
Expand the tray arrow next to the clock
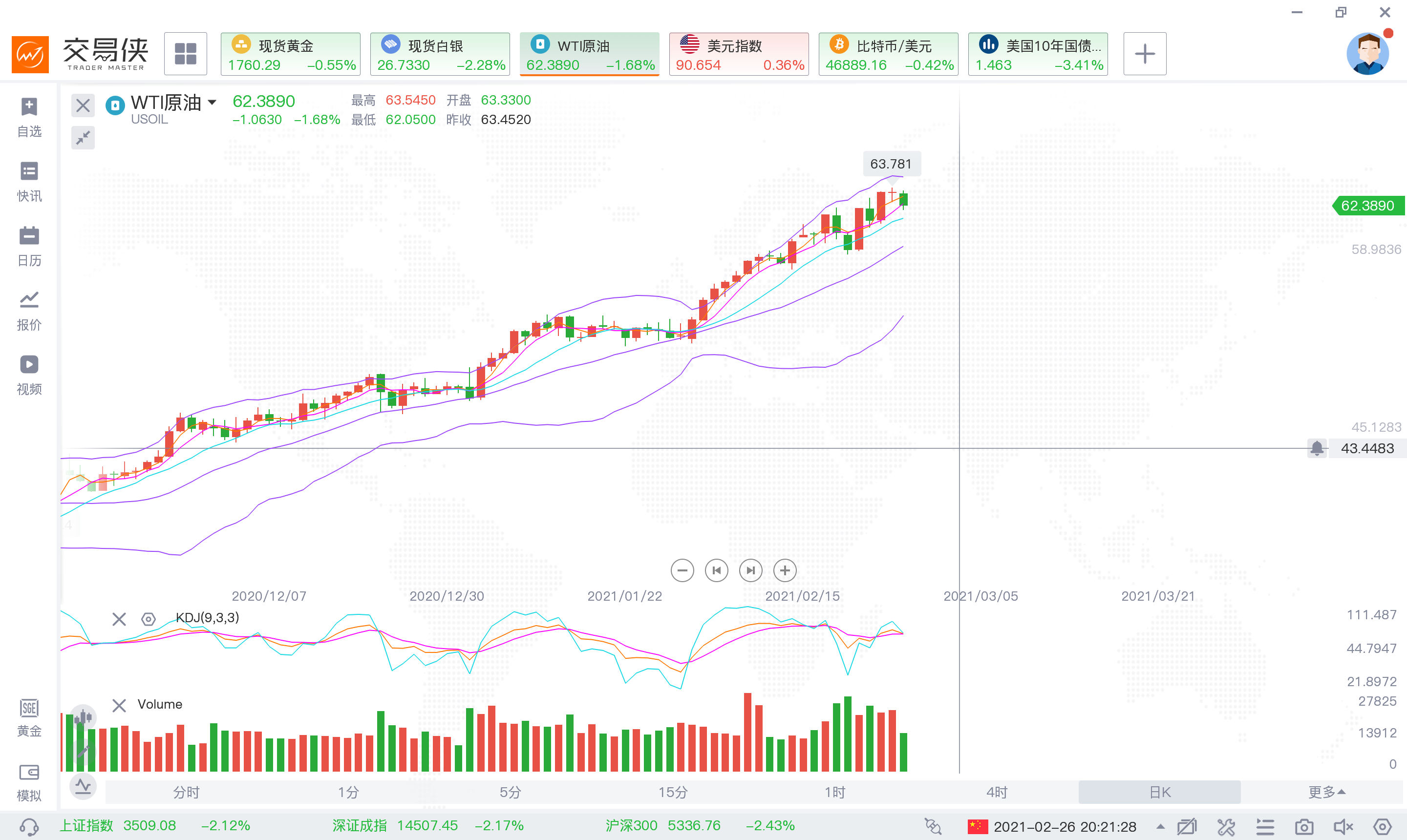click(x=1160, y=826)
